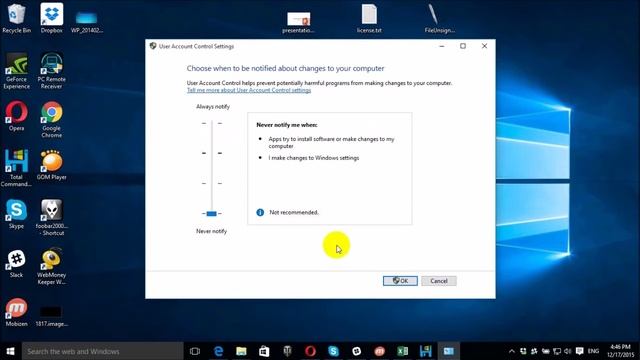Close the User Account Control Settings window
The height and width of the screenshot is (360, 640).
click(484, 46)
